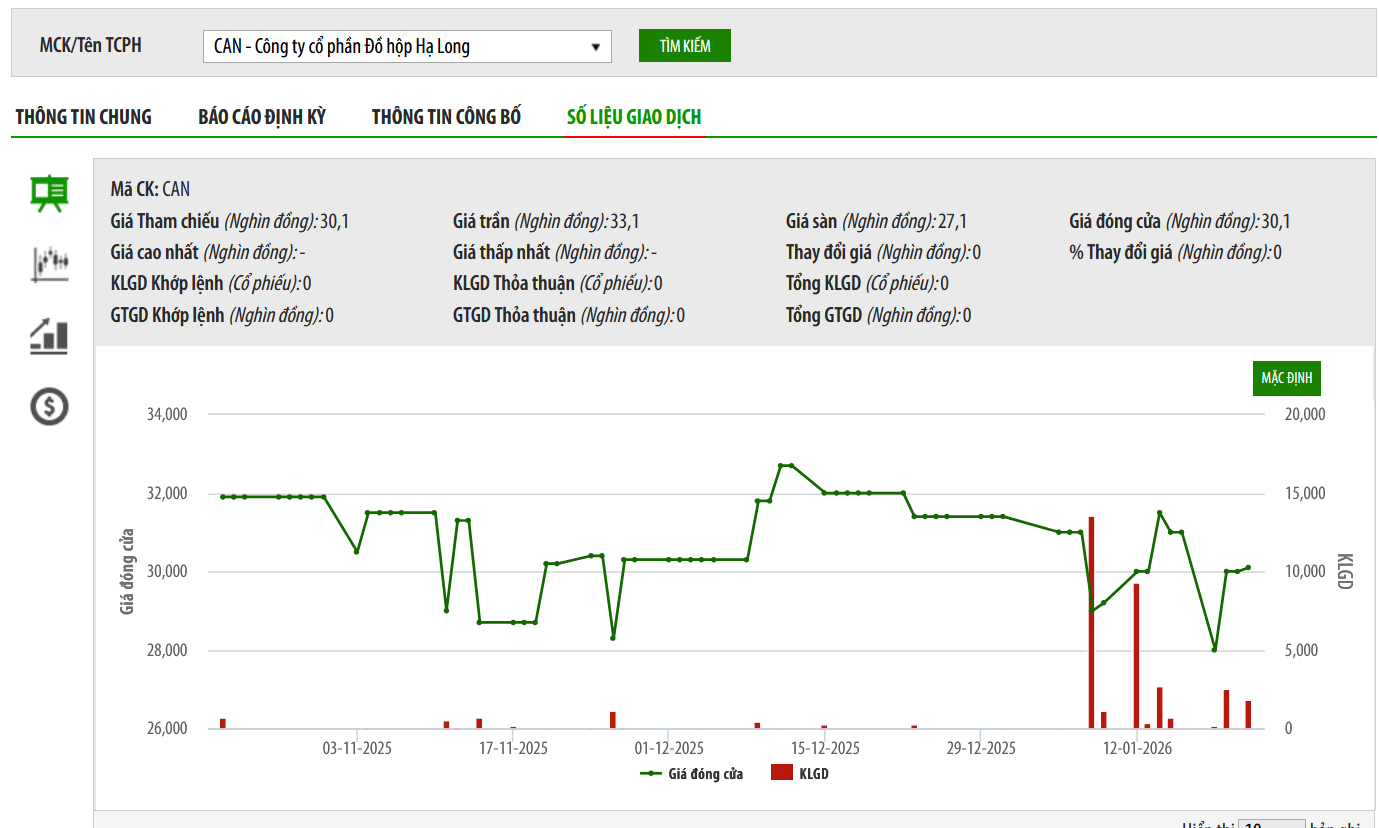Open the BÁO CÁO ĐỊNH KỲ tab
This screenshot has width=1379, height=828.
[262, 117]
